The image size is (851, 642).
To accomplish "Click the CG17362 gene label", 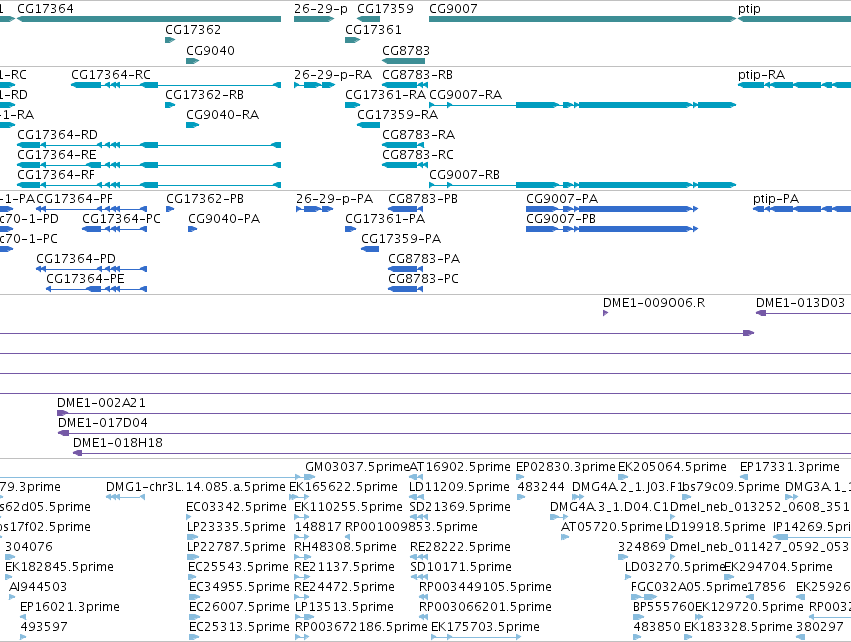I will [x=193, y=30].
